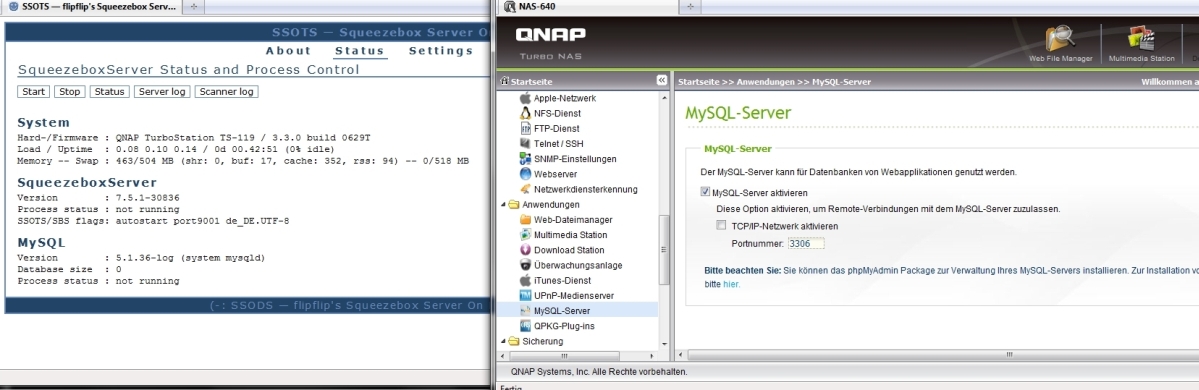Select NFS-Dienst in the tree
This screenshot has height=390, width=1199.
coord(557,113)
